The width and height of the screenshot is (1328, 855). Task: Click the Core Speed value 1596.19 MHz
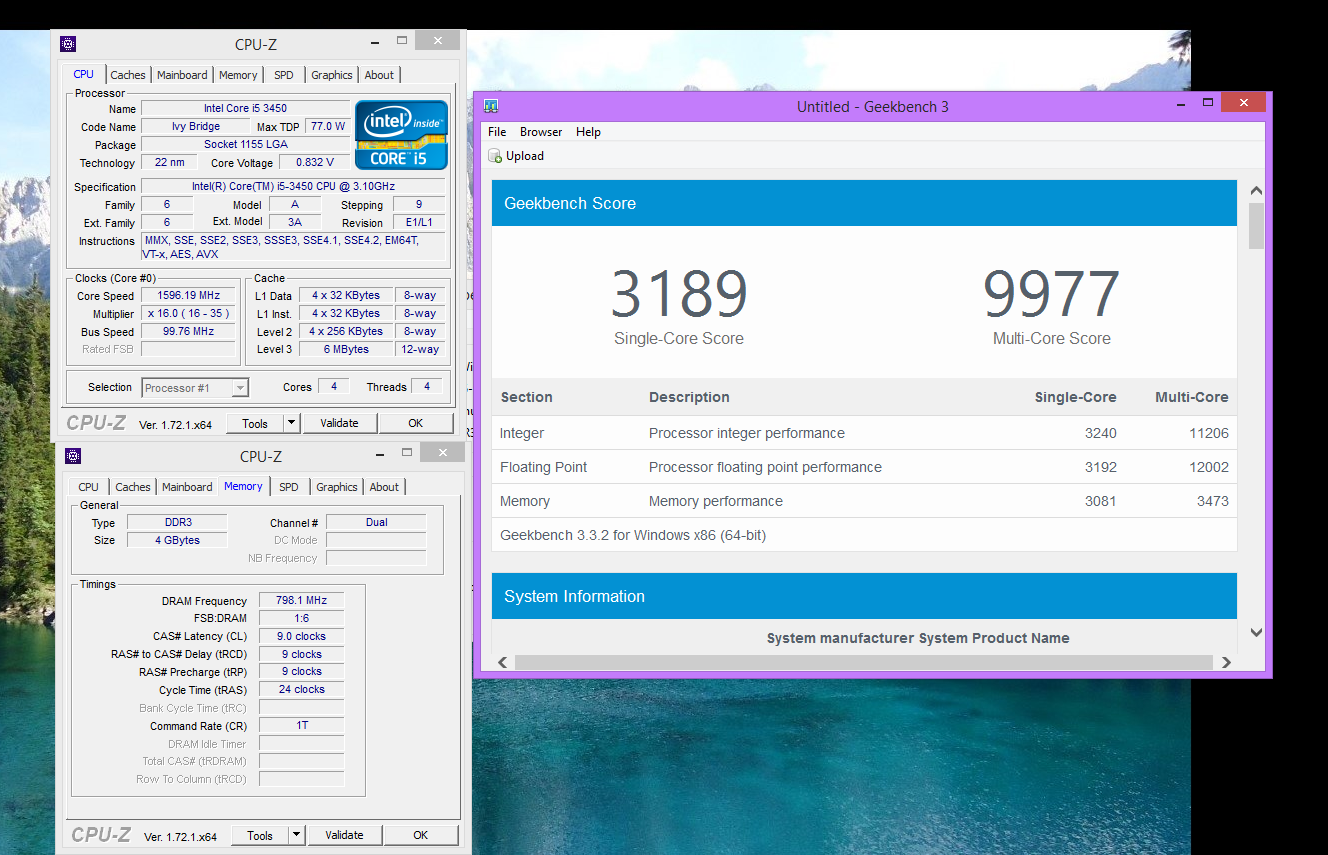tap(189, 296)
